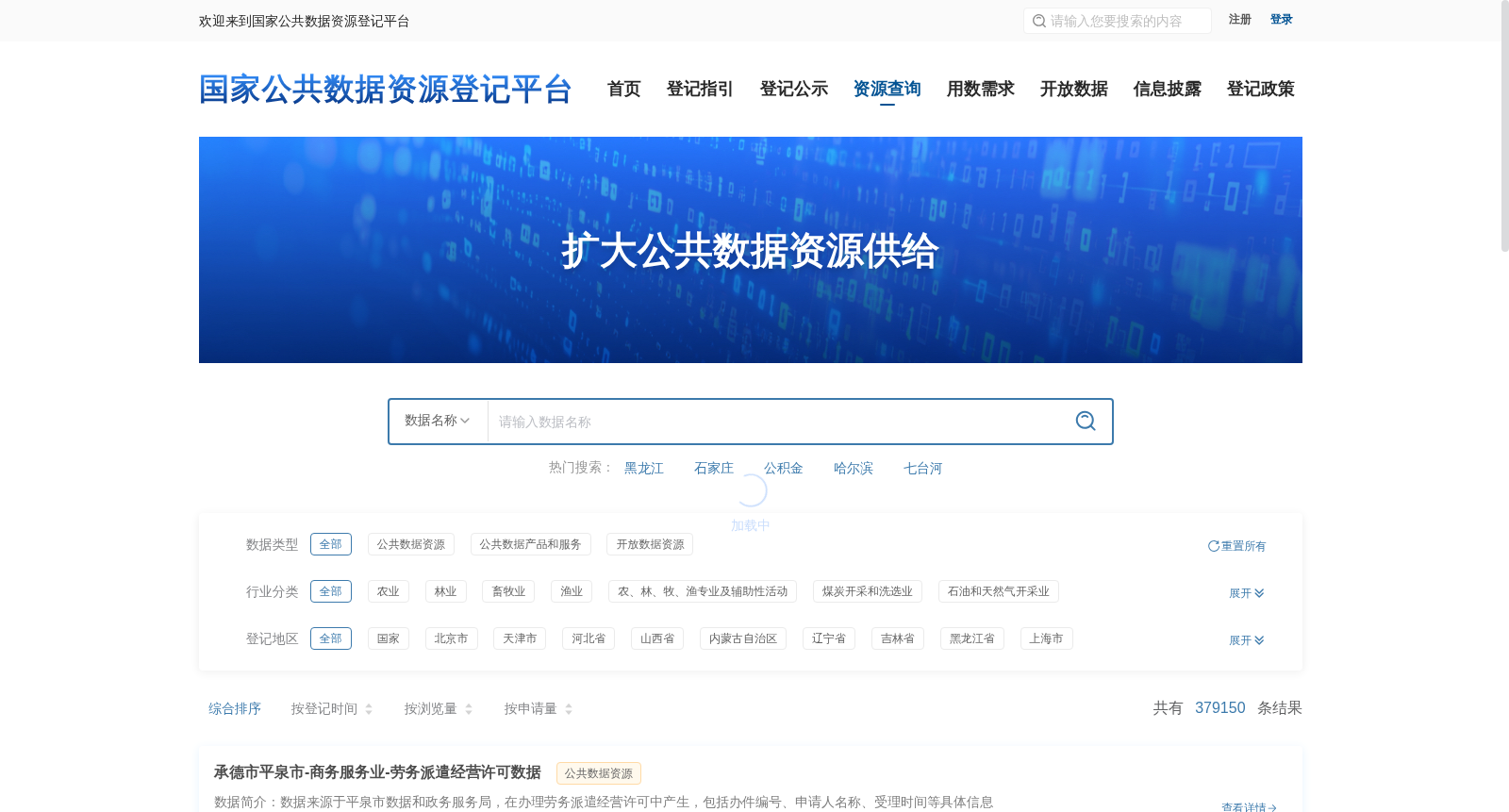Open 登记政策 navigation item
Viewport: 1509px width, 812px height.
click(x=1261, y=89)
